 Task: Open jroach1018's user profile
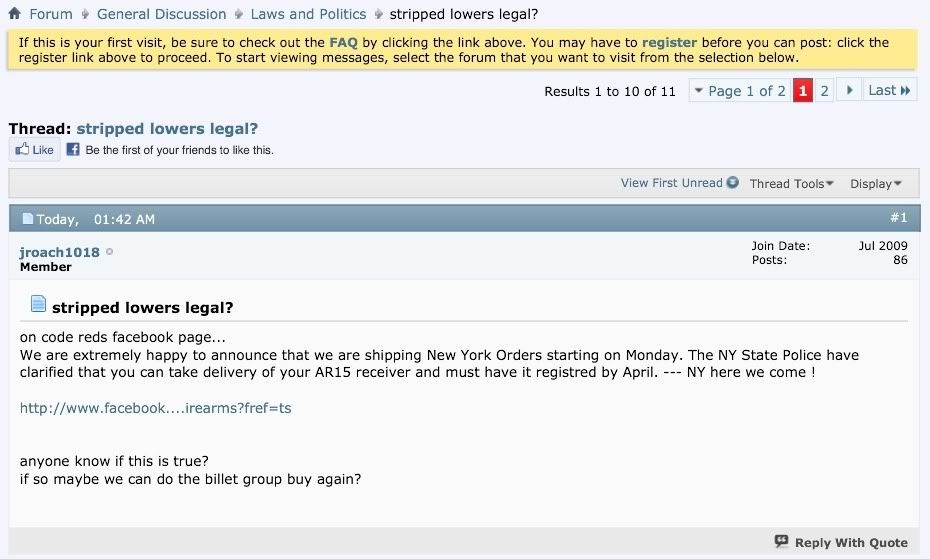[60, 252]
